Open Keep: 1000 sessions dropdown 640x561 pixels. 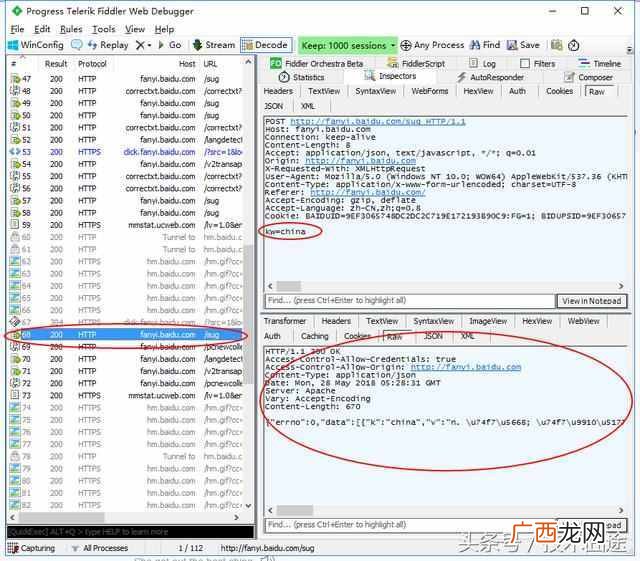tap(348, 45)
